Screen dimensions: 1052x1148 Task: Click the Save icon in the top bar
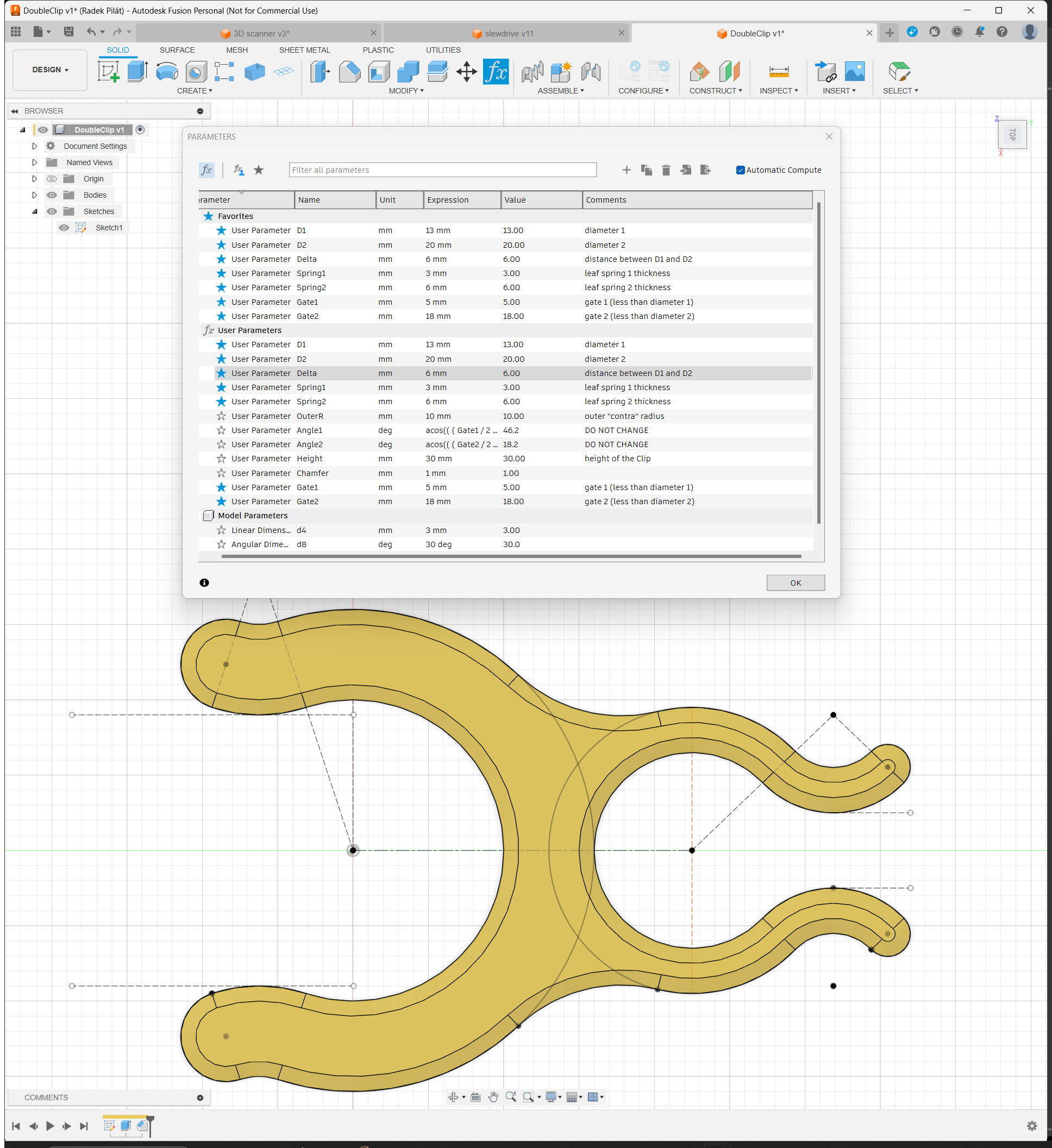68,32
